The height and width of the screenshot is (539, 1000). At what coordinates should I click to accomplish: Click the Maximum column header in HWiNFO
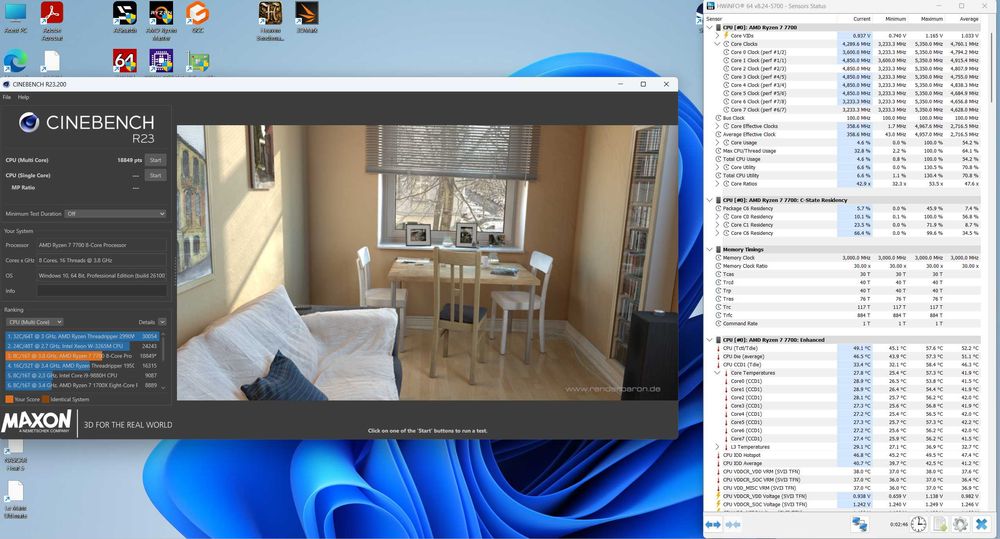pyautogui.click(x=932, y=19)
